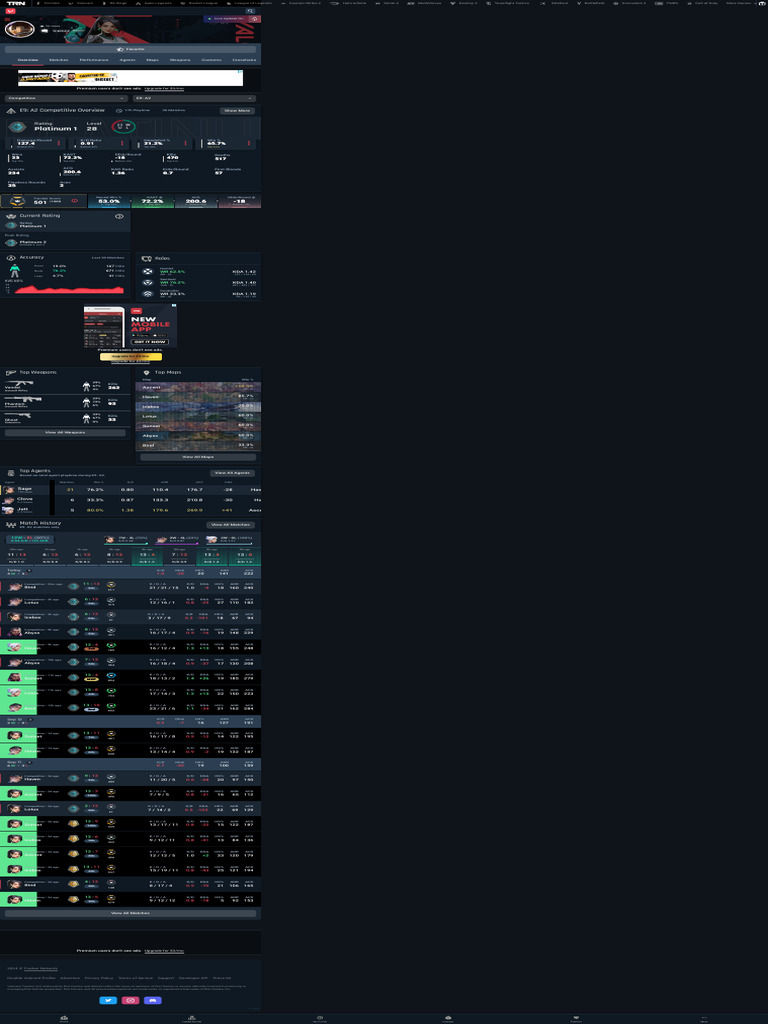Click the Peak Rating Platinum 2 badge
Screen dimensions: 768x1024
pos(11,242)
